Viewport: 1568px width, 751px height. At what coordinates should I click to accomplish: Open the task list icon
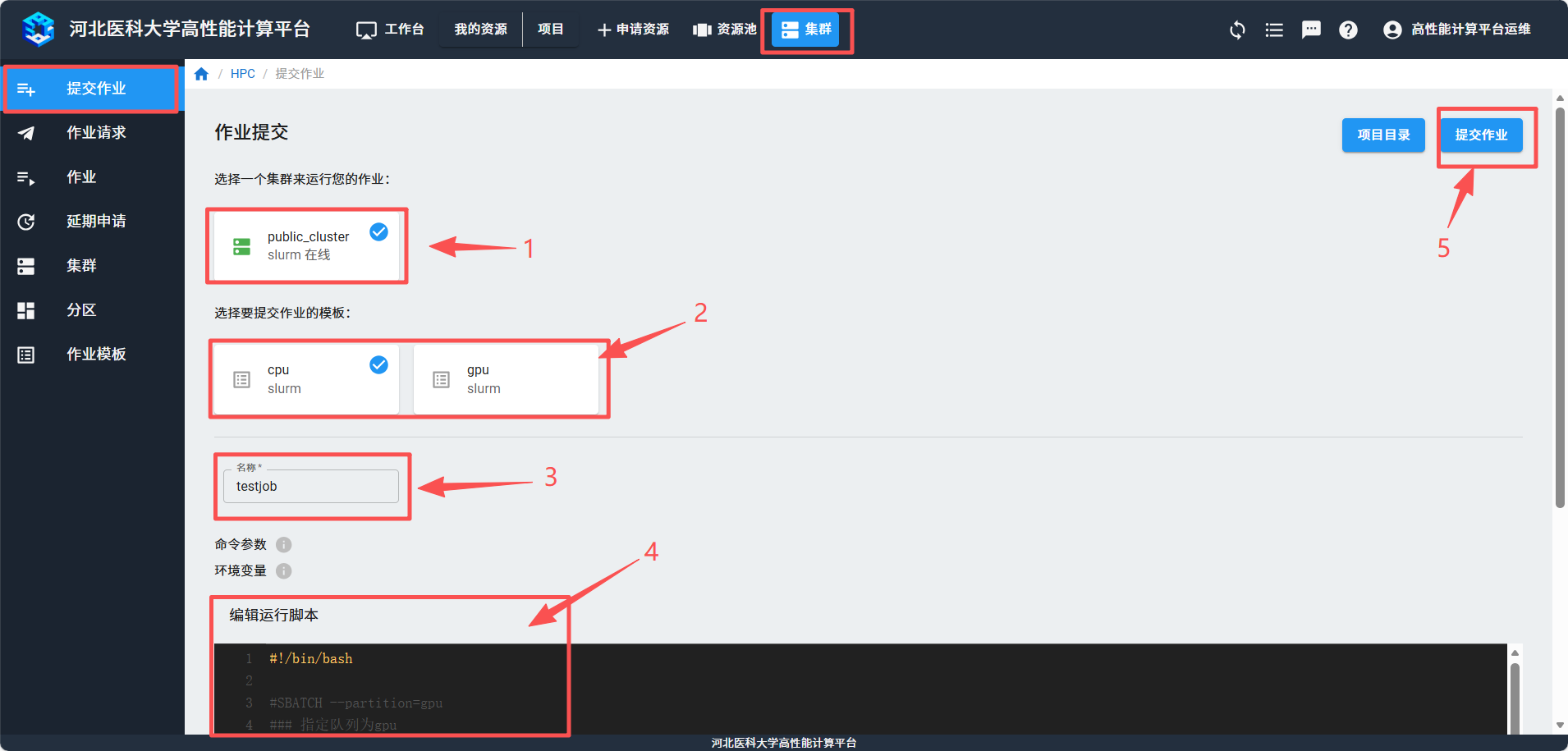(1274, 30)
